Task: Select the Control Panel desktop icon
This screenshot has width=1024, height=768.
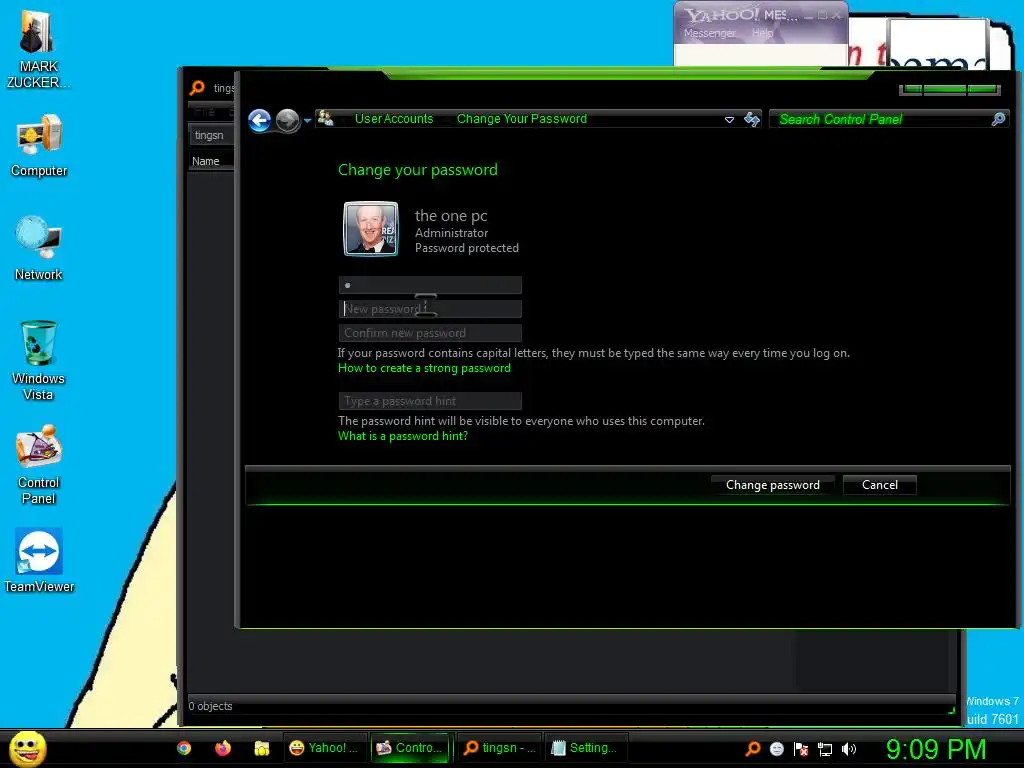Action: (39, 464)
